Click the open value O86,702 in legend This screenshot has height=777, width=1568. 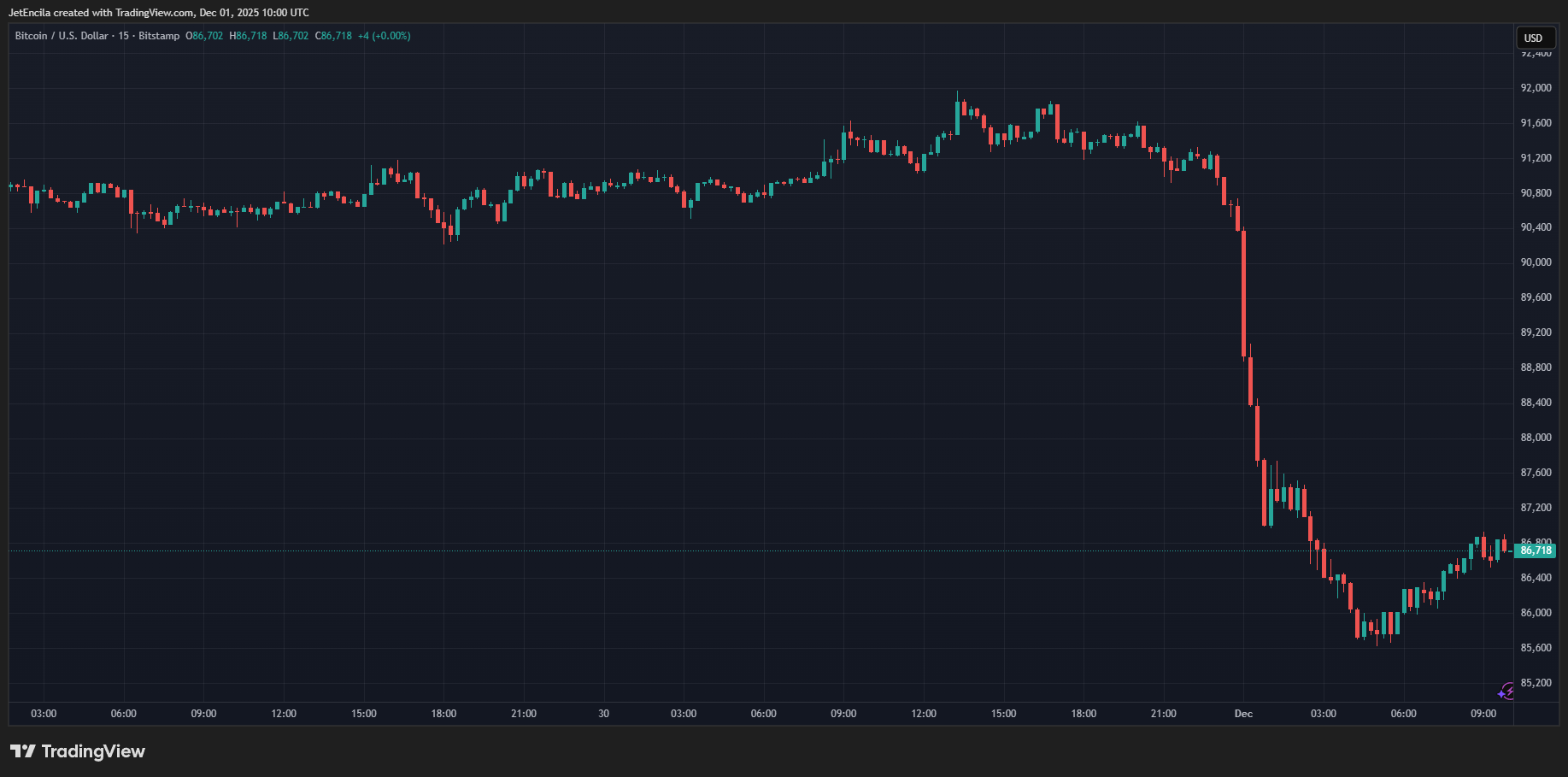point(204,36)
